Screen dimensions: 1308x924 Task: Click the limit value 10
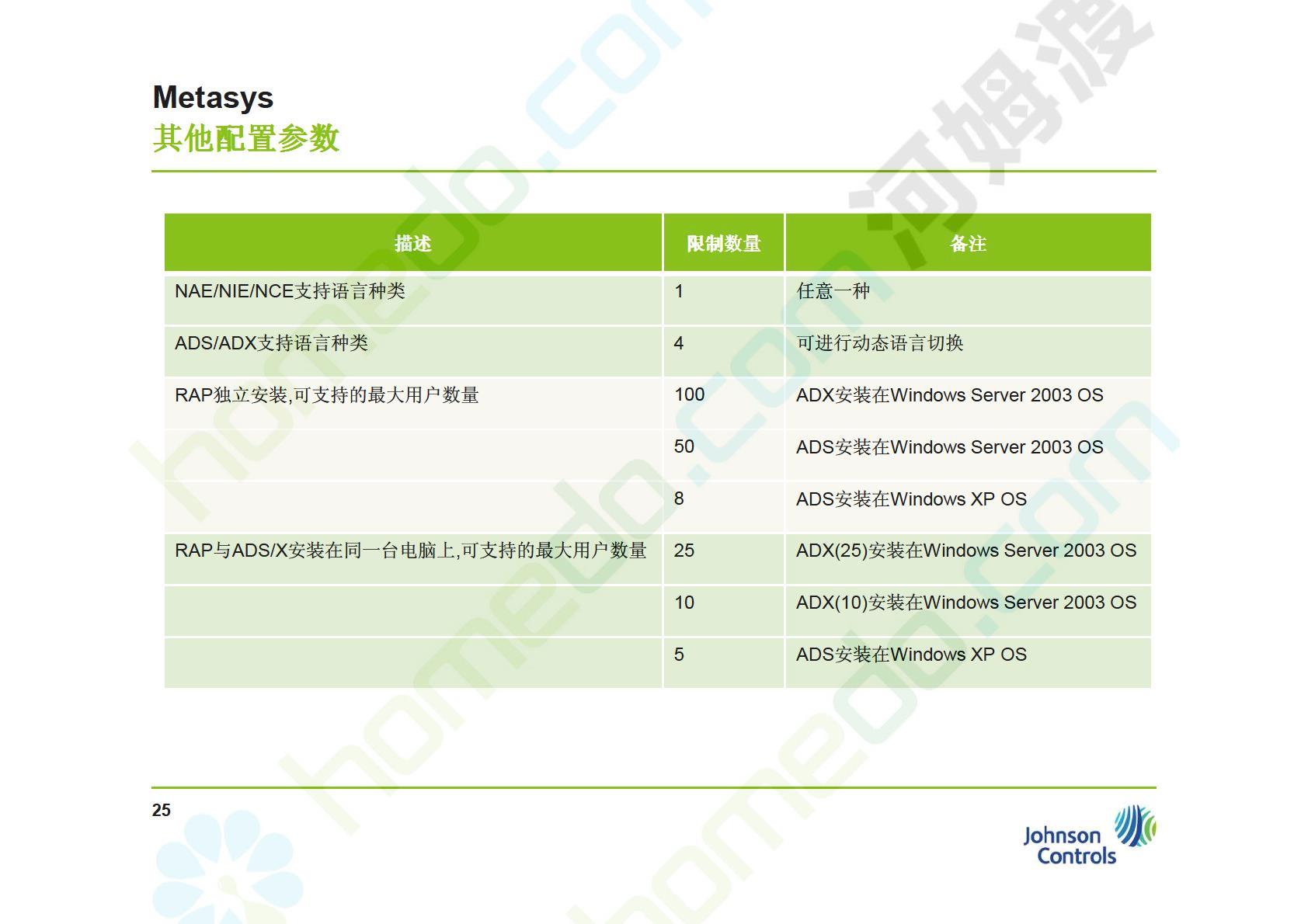click(684, 603)
